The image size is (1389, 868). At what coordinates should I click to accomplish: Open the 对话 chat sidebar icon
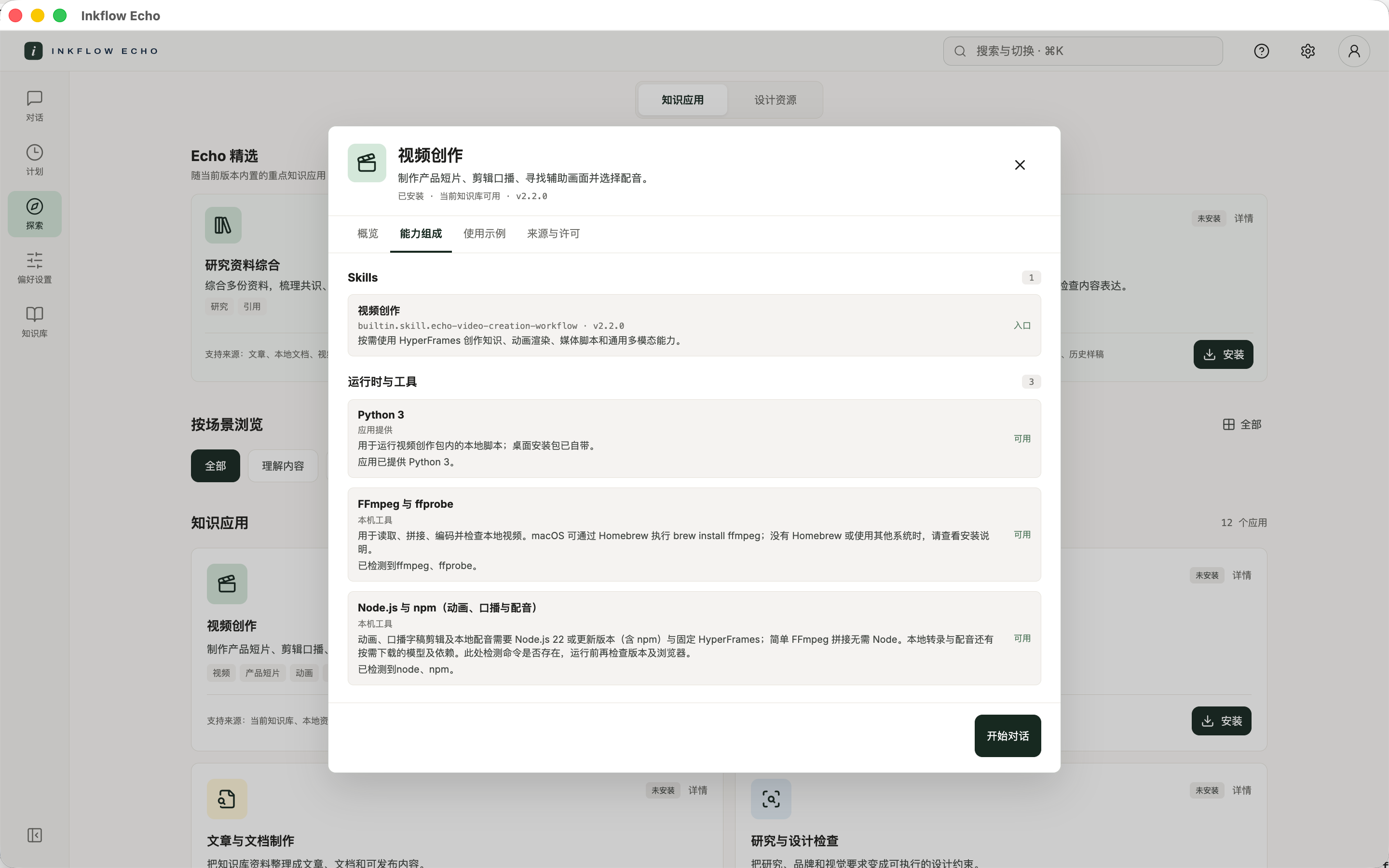(x=34, y=106)
